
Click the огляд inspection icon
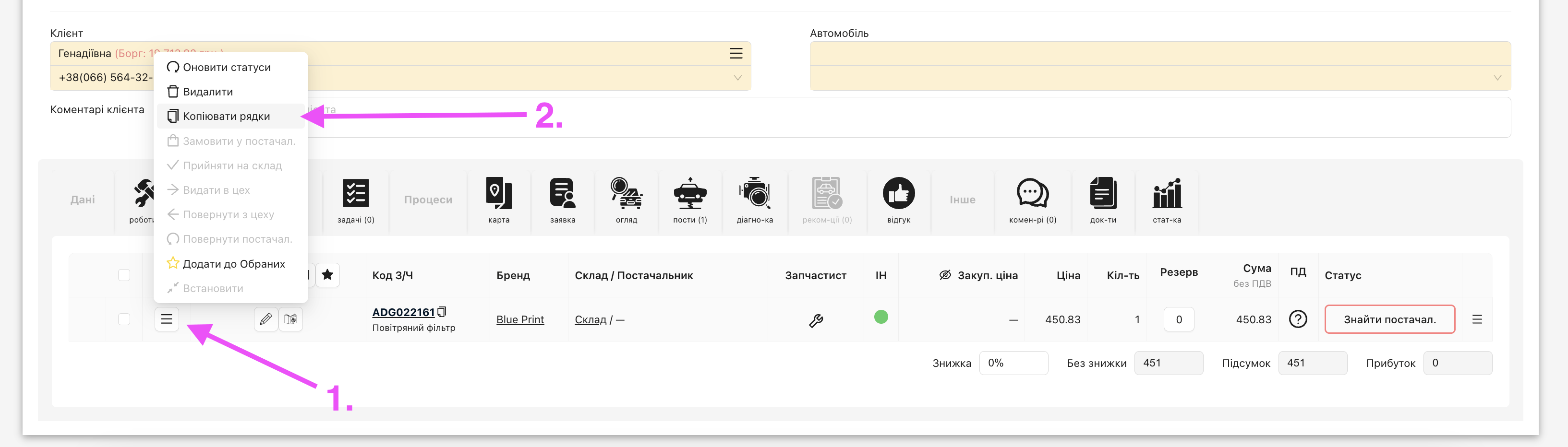(626, 194)
